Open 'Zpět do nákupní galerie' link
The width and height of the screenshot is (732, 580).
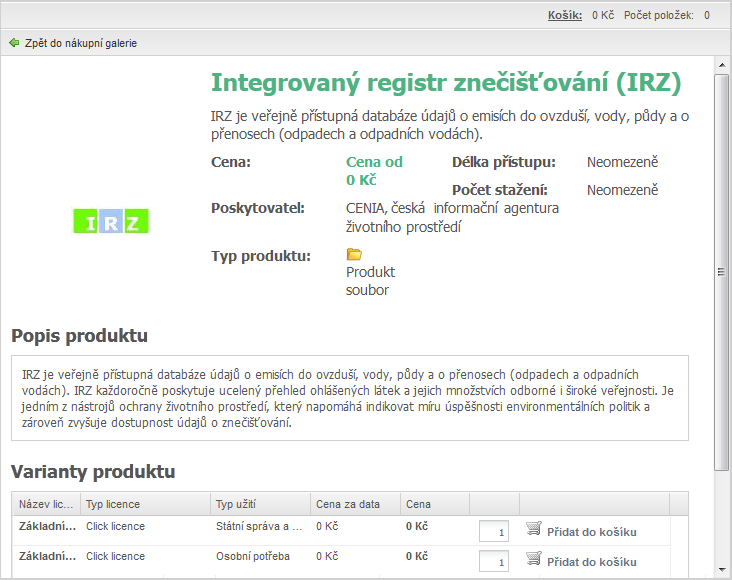point(81,43)
